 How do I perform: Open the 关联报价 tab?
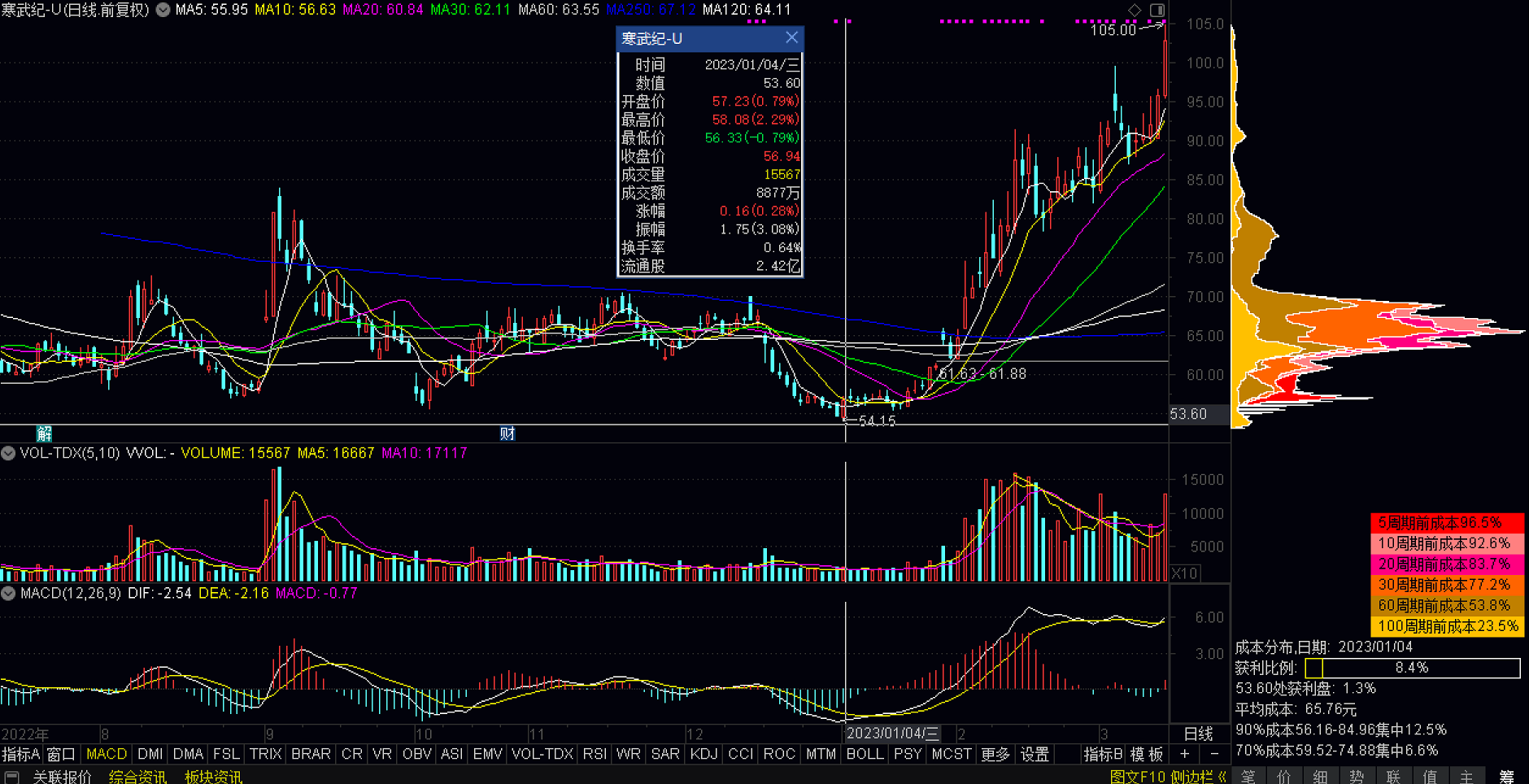pyautogui.click(x=62, y=777)
